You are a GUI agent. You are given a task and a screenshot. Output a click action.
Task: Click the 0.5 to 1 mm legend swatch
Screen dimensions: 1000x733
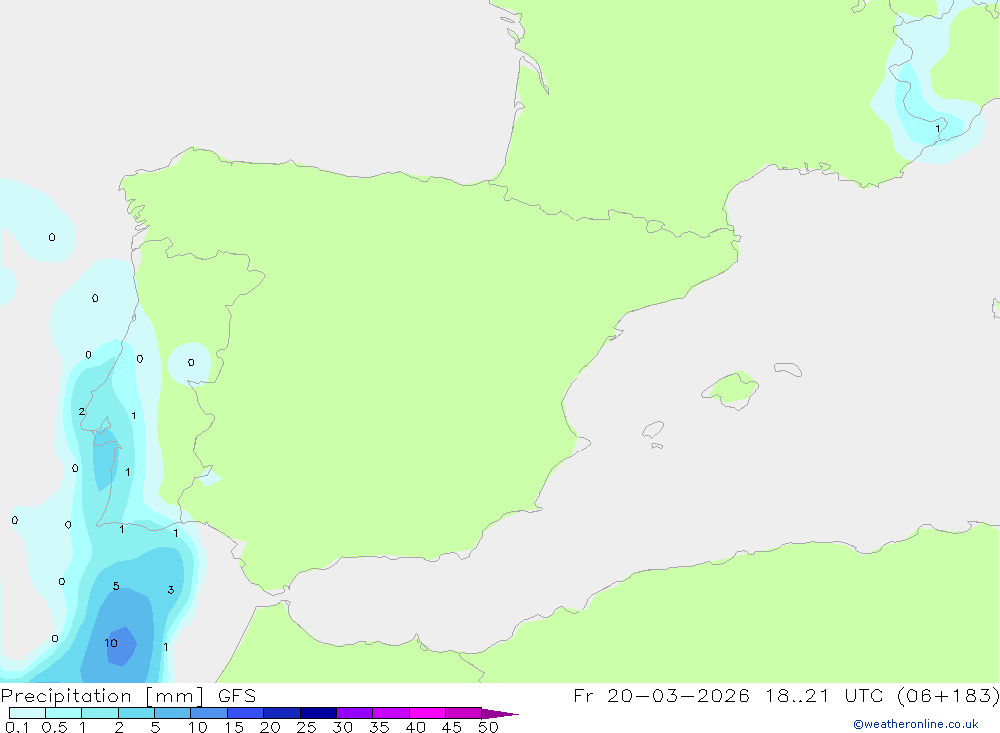point(63,713)
